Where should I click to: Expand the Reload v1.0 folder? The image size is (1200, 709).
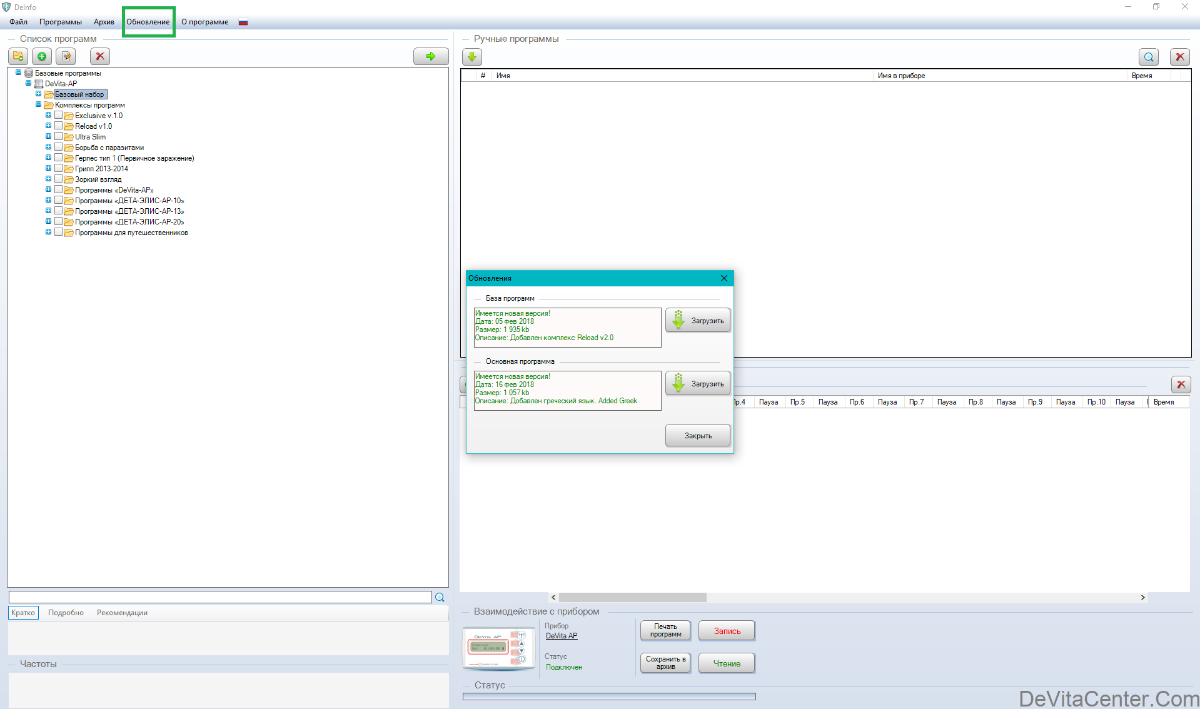pyautogui.click(x=48, y=127)
